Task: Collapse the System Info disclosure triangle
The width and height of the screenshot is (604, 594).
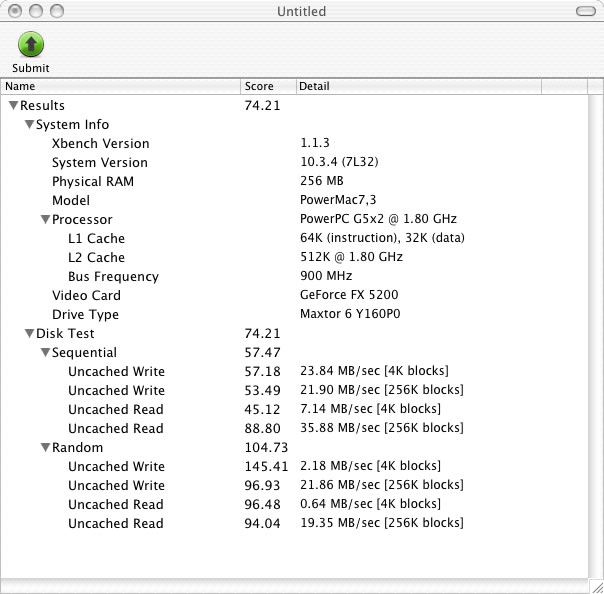Action: coord(29,124)
